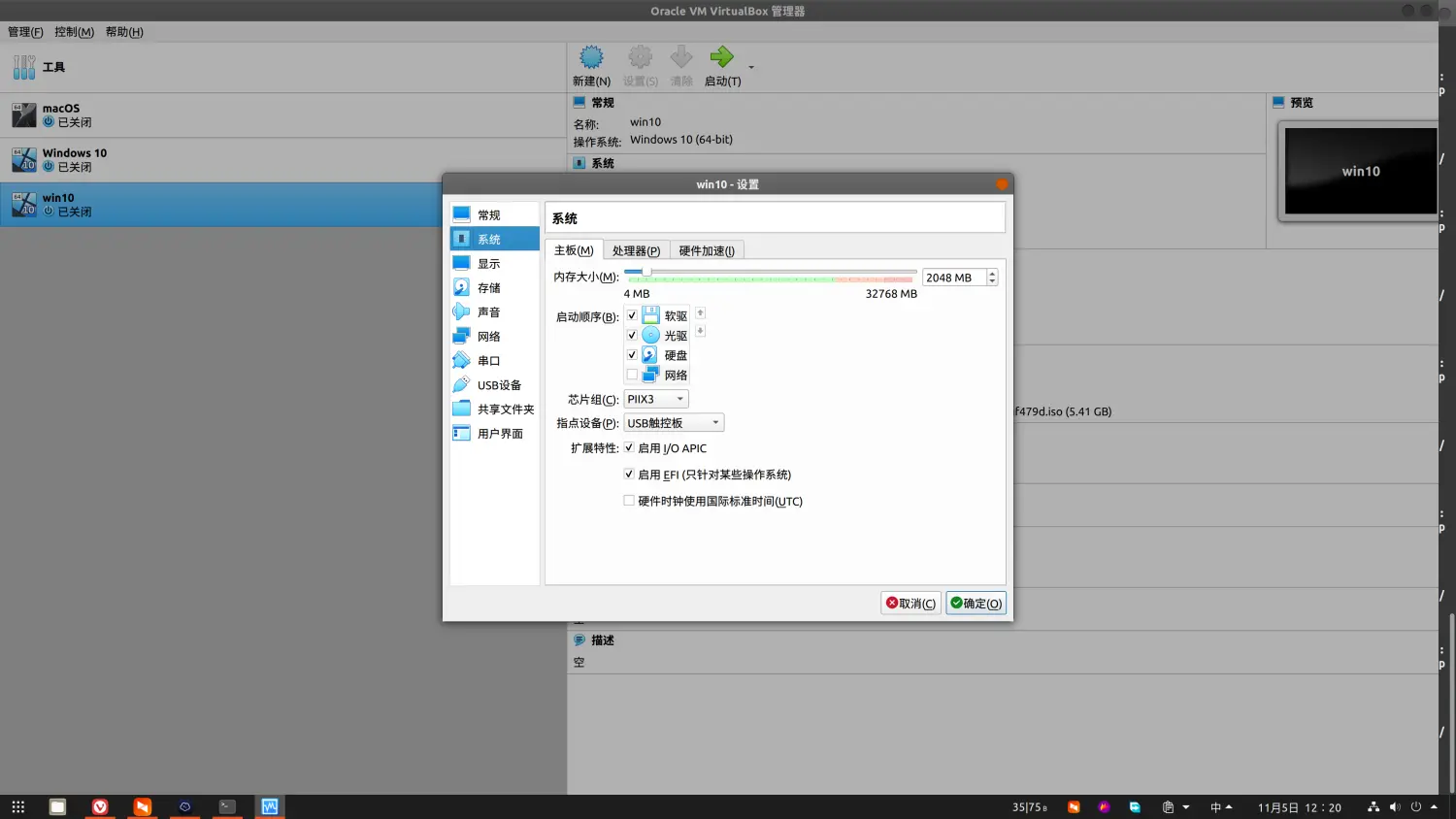Open the 指点设备 USB触控板 dropdown
Viewport: 1456px width, 819px height.
click(x=674, y=423)
